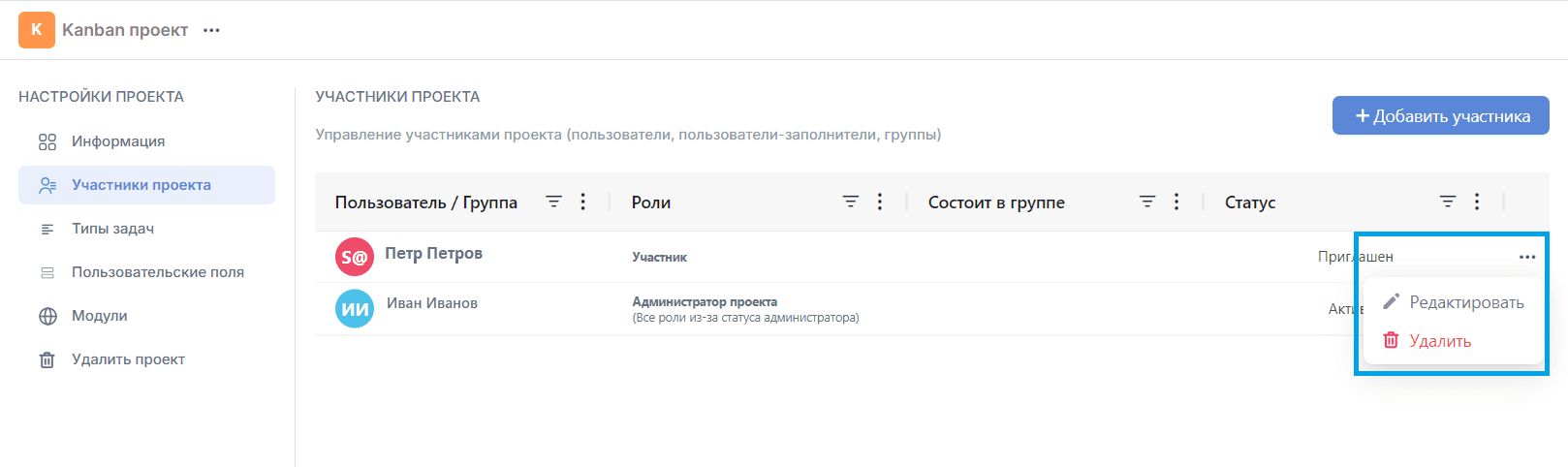
Task: Choose Редактировать in the context menu
Action: pyautogui.click(x=1453, y=302)
